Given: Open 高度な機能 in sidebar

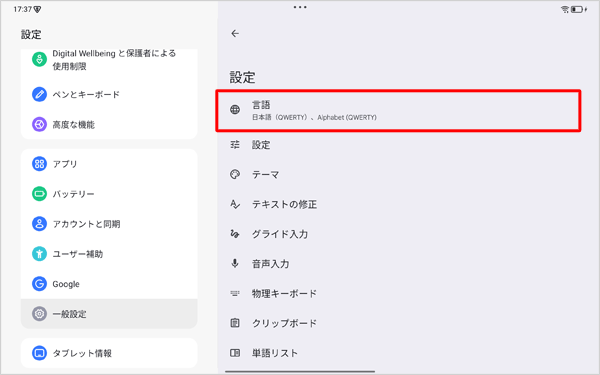Looking at the screenshot, I should tap(109, 124).
